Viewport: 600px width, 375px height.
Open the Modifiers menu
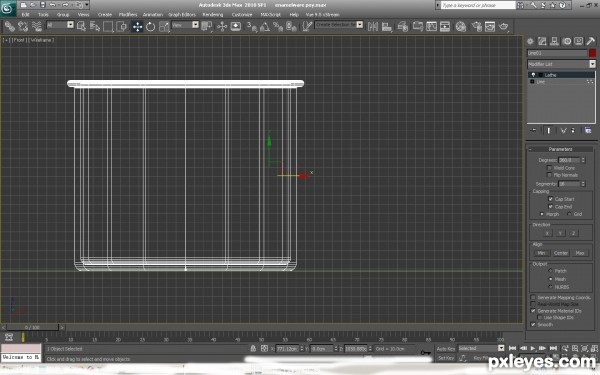pos(128,15)
